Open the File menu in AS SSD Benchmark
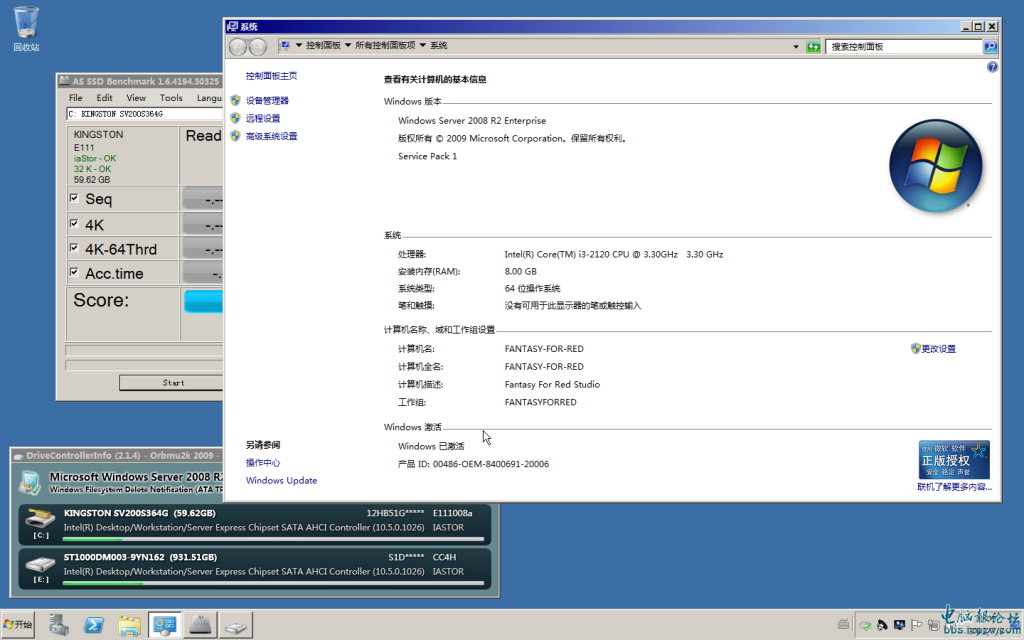Screen dimensions: 1024x640 pyautogui.click(x=74, y=97)
